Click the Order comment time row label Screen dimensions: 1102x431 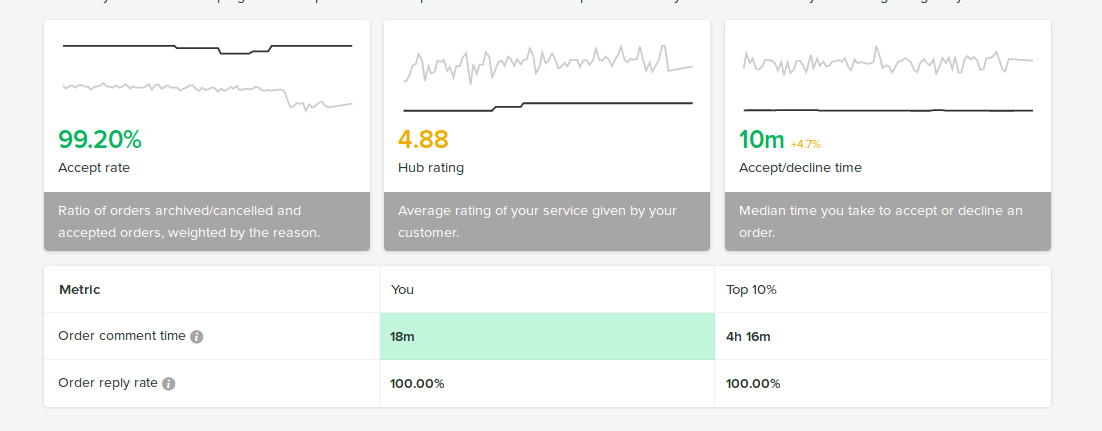(x=122, y=336)
